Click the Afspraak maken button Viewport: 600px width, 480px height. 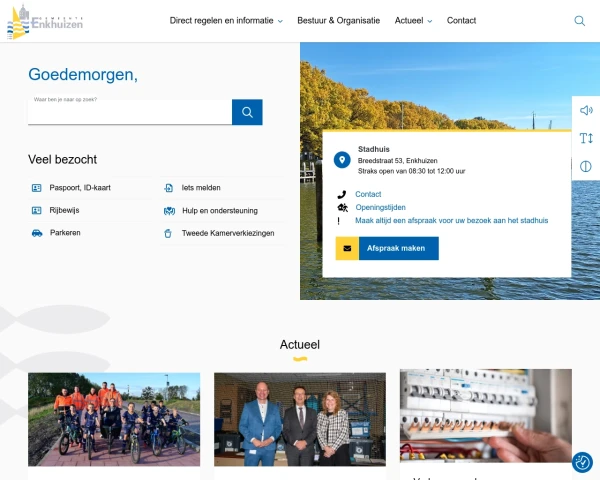[386, 248]
